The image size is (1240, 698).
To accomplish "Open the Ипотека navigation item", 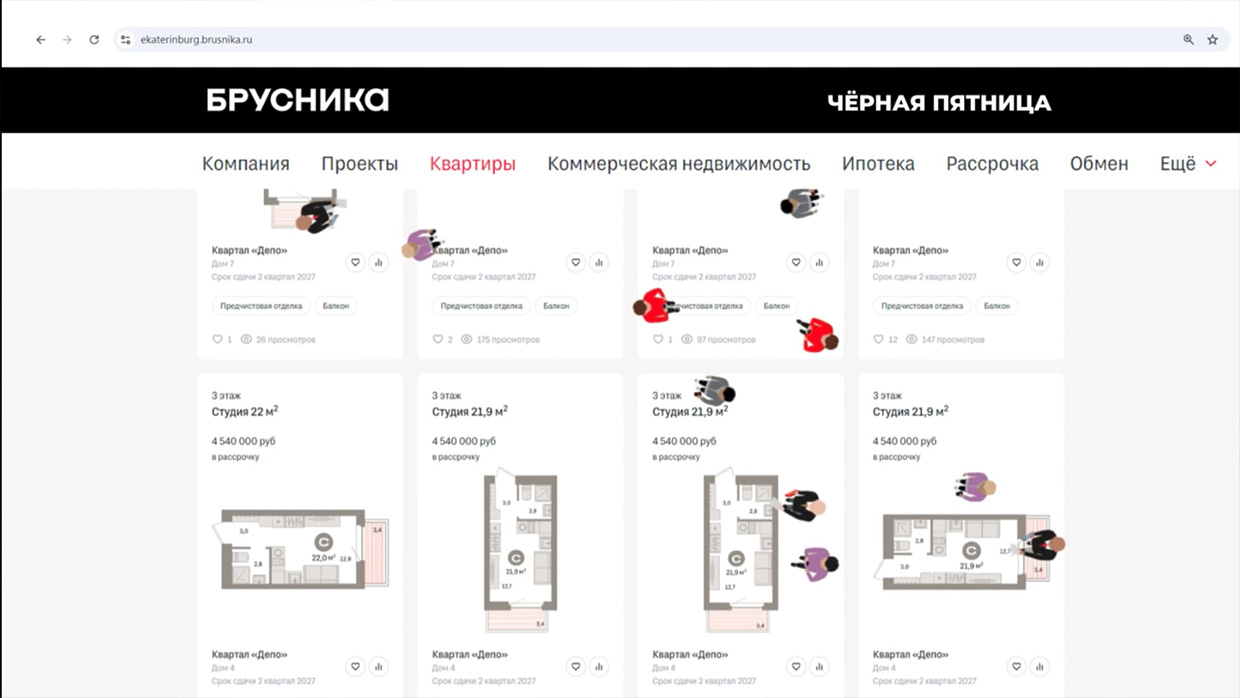I will coord(878,163).
